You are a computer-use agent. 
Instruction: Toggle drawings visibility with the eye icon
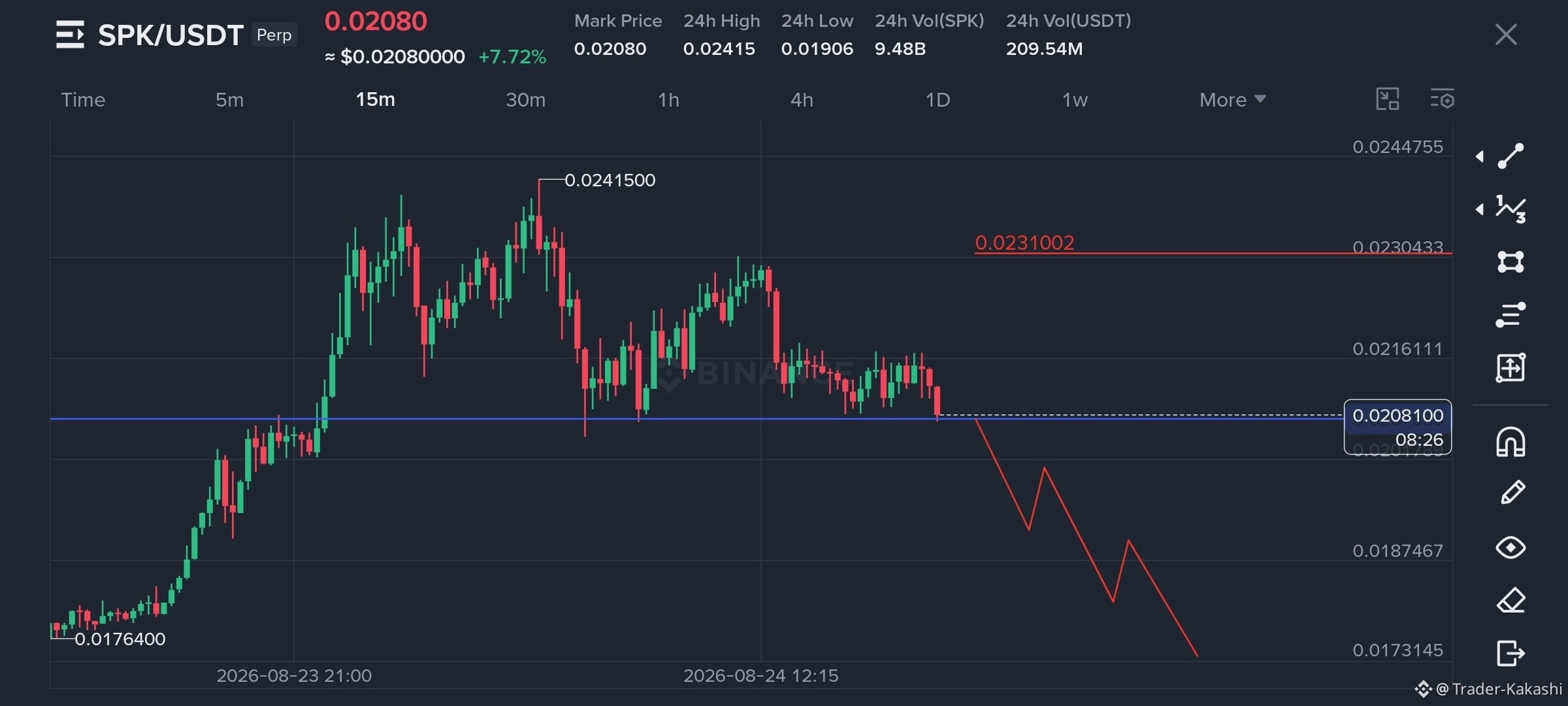[x=1511, y=547]
